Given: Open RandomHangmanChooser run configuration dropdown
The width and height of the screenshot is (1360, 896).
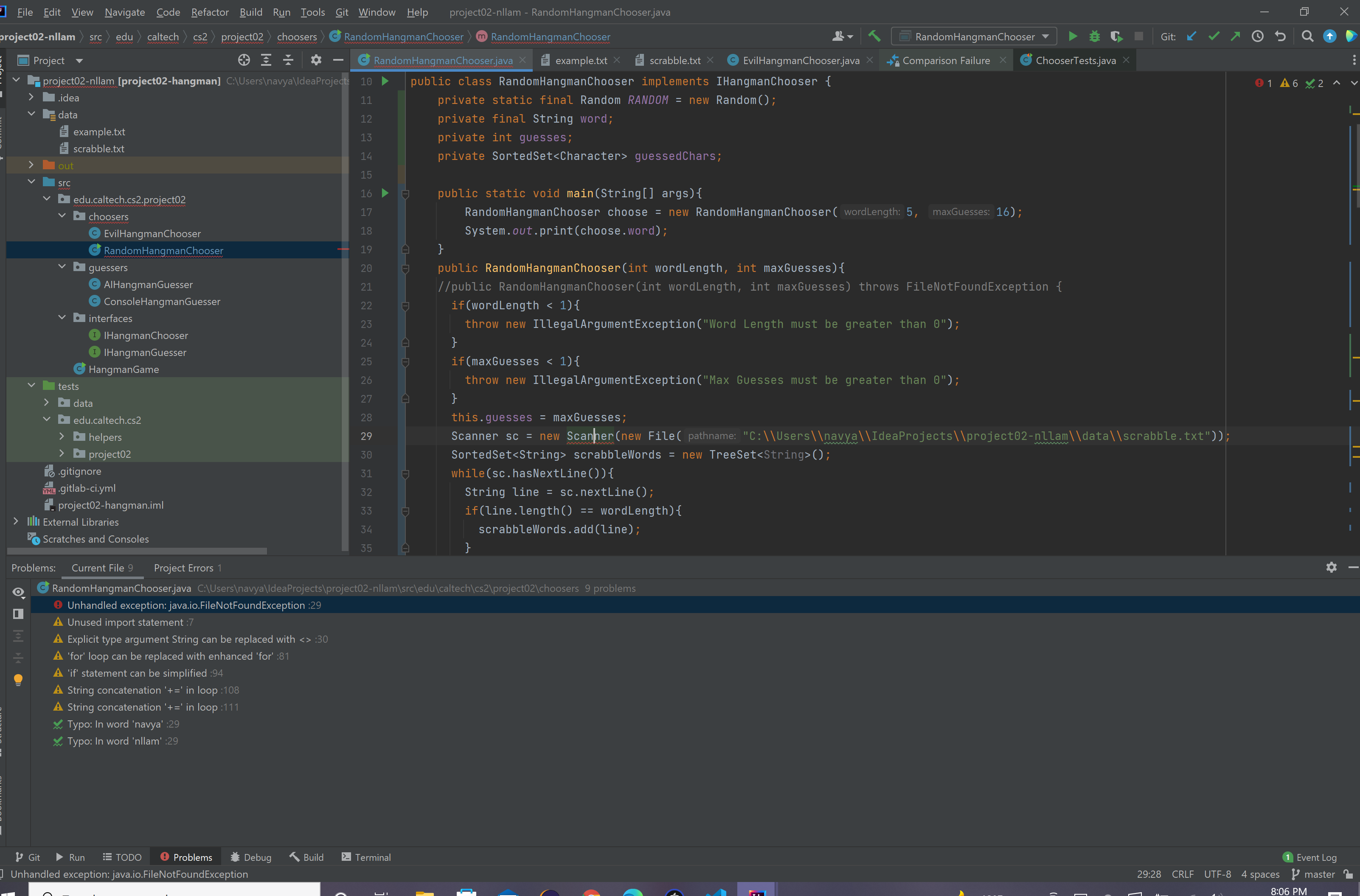Looking at the screenshot, I should click(x=974, y=36).
